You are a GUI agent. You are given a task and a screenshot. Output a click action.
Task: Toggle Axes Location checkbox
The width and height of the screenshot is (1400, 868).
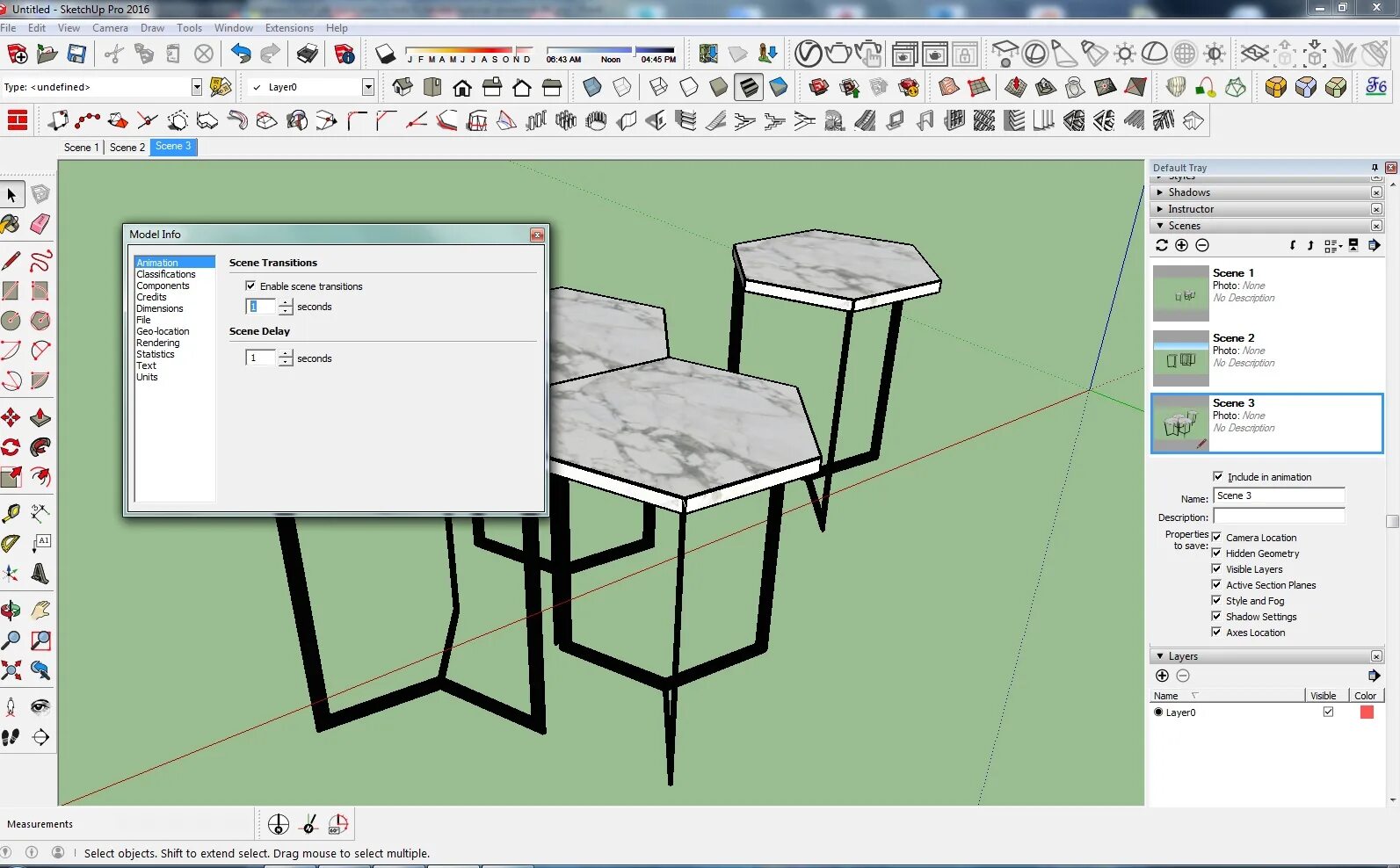pos(1216,632)
